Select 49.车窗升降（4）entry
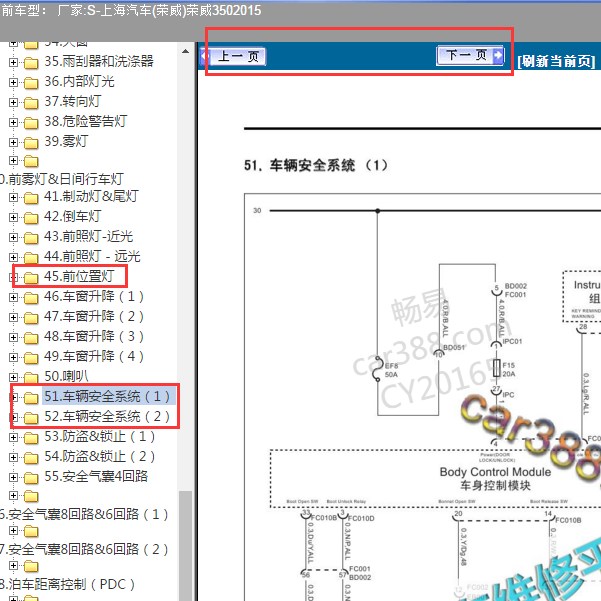601x601 pixels. click(94, 356)
